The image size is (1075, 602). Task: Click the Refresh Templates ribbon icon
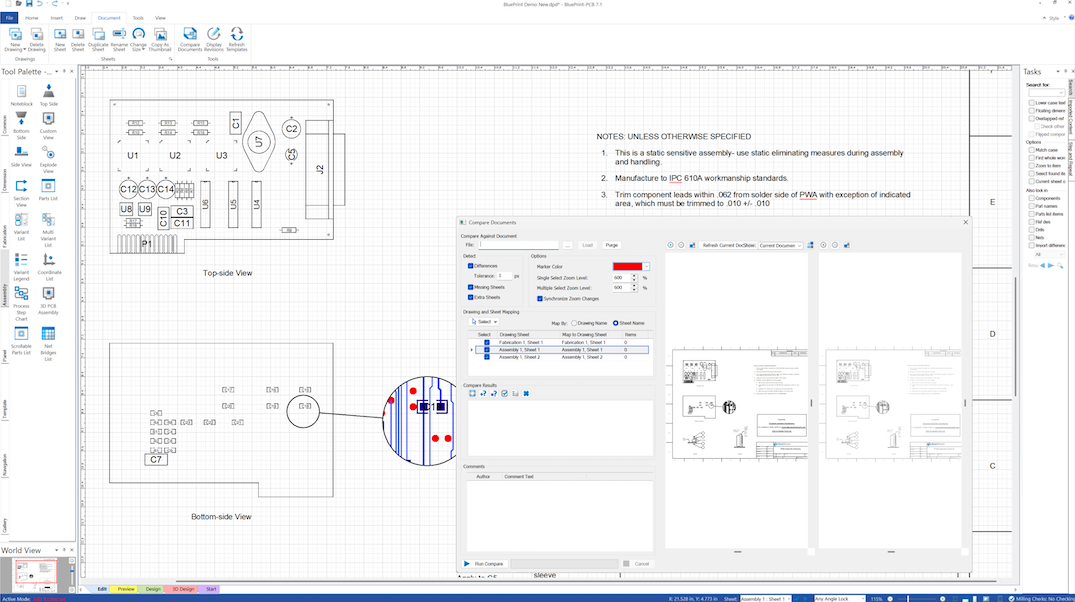[237, 40]
